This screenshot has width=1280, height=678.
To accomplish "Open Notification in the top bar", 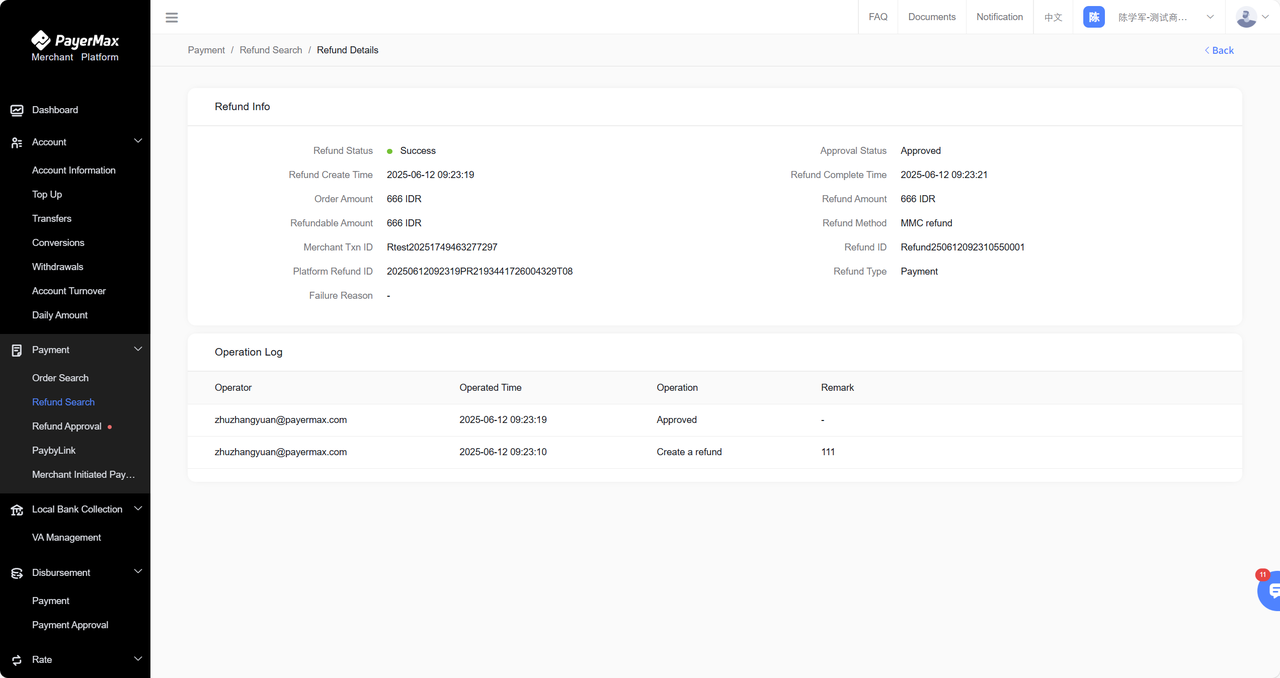I will [1000, 17].
